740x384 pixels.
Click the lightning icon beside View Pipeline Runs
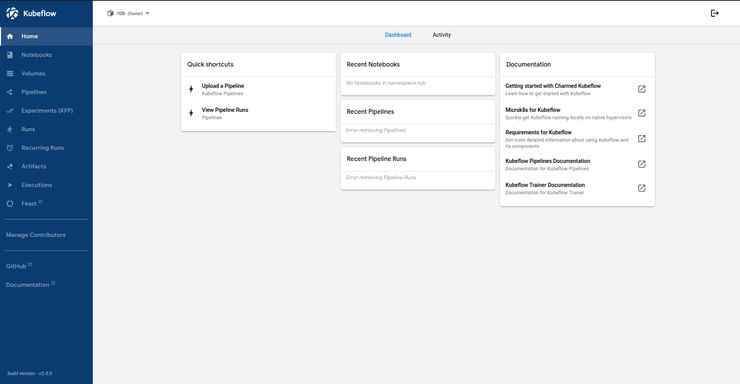coord(191,113)
